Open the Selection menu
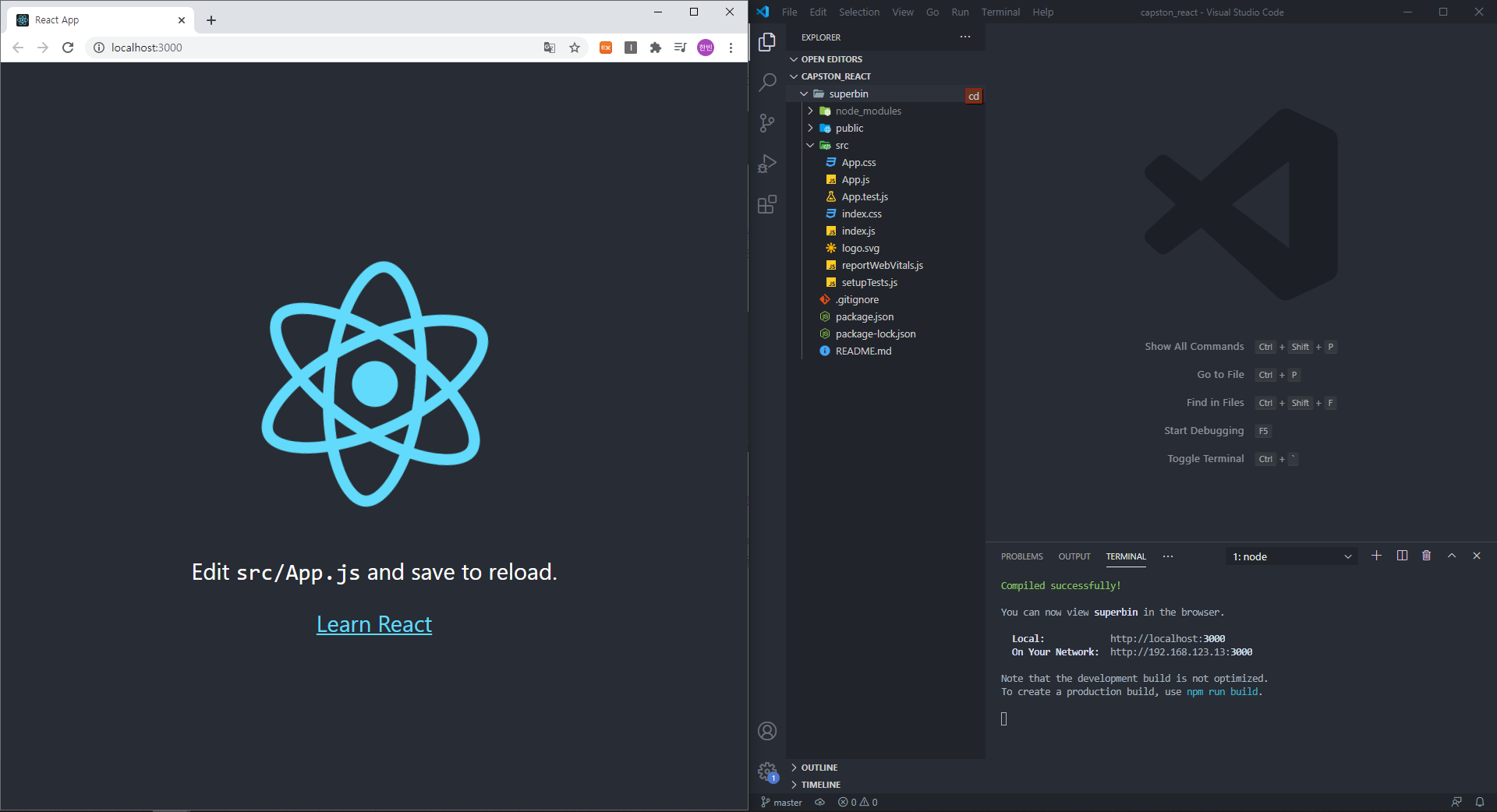The image size is (1497, 812). (859, 12)
